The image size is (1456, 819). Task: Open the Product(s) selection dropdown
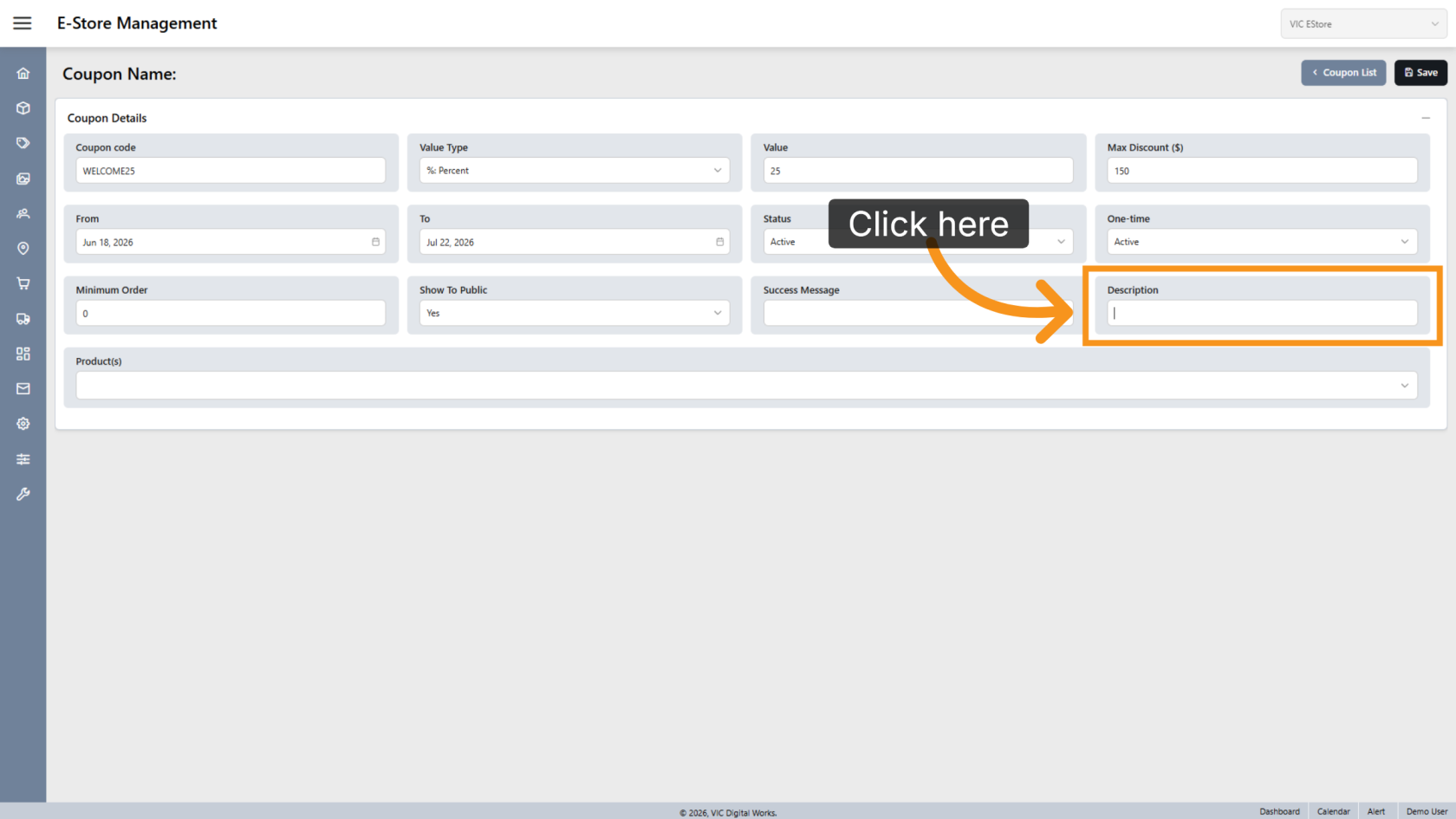(x=746, y=386)
